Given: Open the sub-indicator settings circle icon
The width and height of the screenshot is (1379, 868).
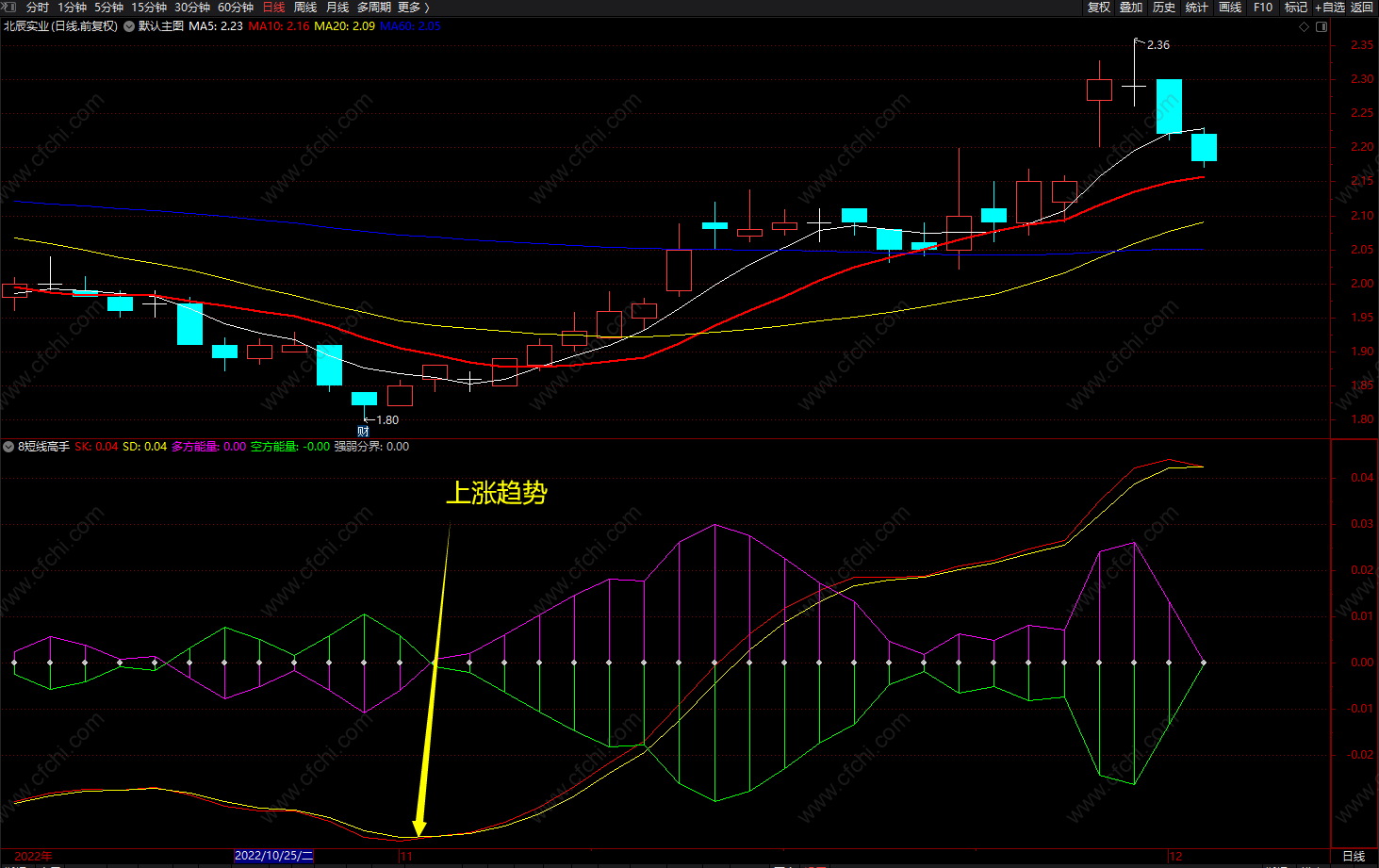Looking at the screenshot, I should click(8, 447).
